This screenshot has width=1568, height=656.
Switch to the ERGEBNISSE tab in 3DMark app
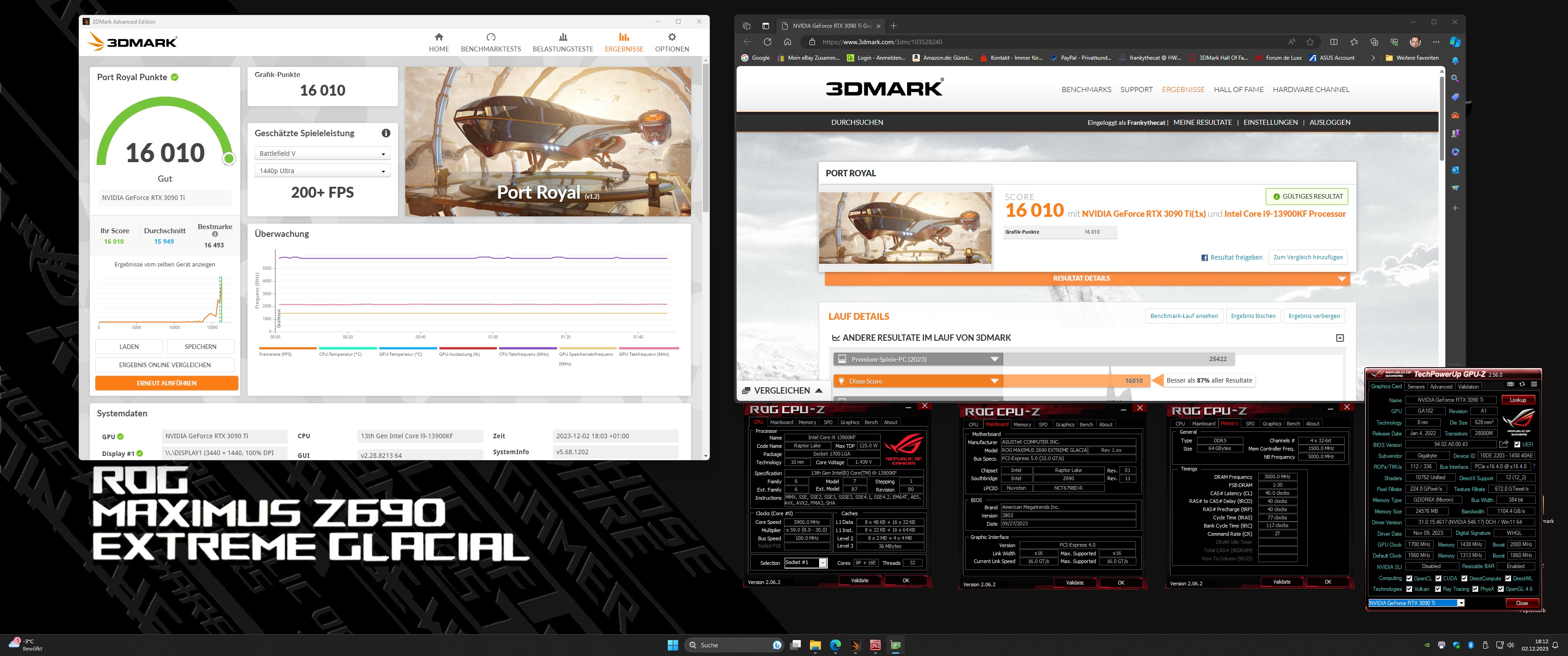click(x=624, y=43)
